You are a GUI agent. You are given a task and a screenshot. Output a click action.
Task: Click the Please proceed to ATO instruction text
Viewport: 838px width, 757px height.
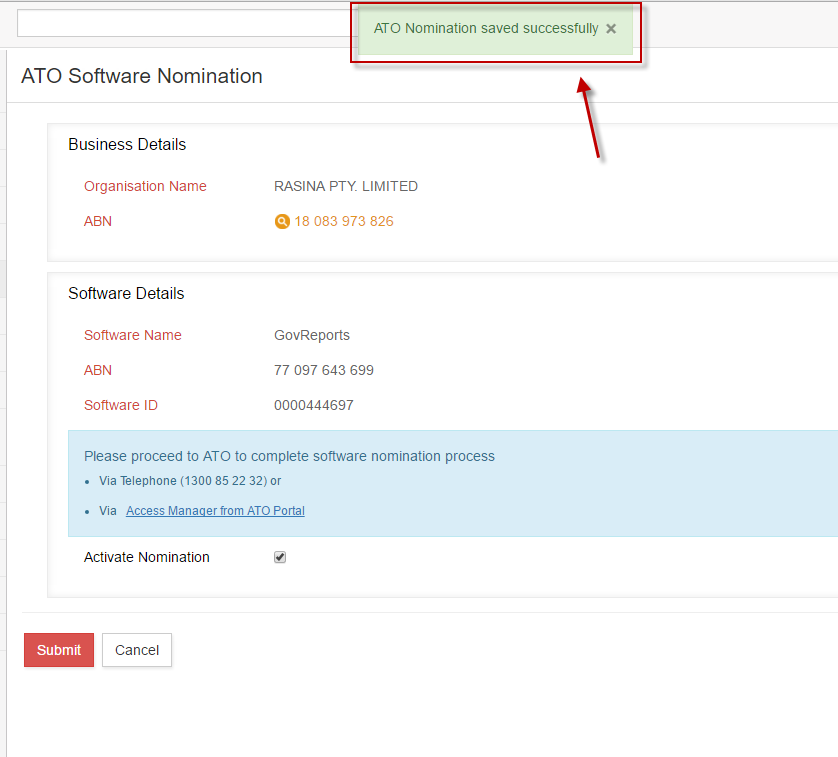[289, 456]
